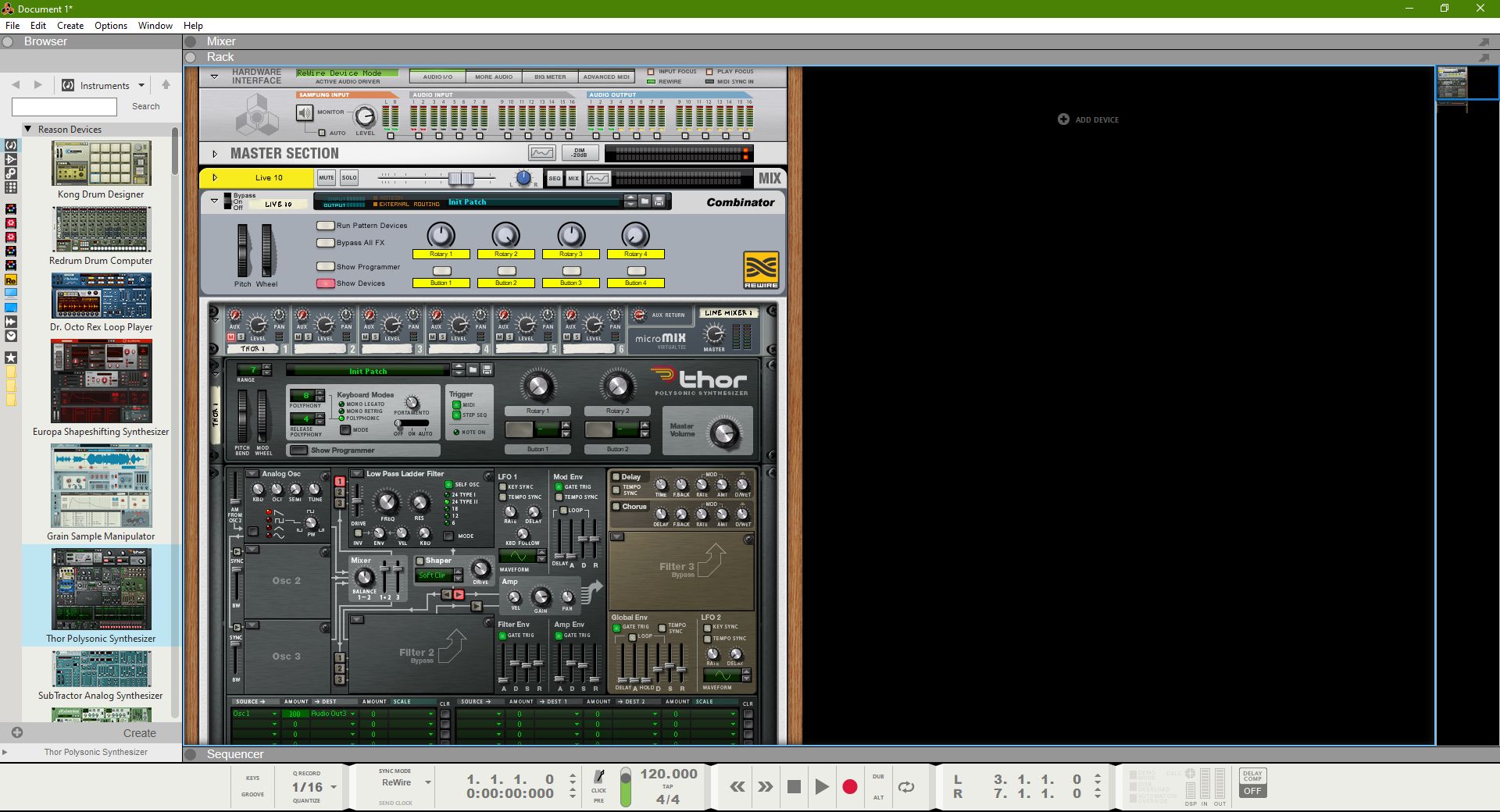The image size is (1500, 812).
Task: Select the Effects icon in browser sidebar
Action: coord(11,159)
